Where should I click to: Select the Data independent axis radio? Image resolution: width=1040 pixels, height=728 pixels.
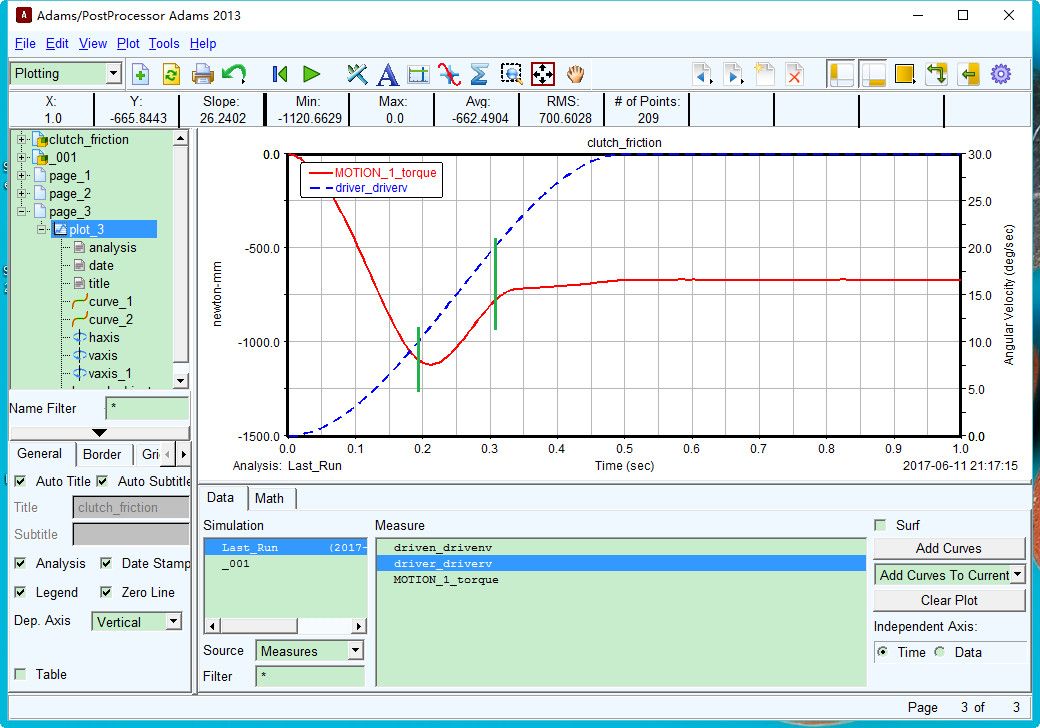(940, 652)
